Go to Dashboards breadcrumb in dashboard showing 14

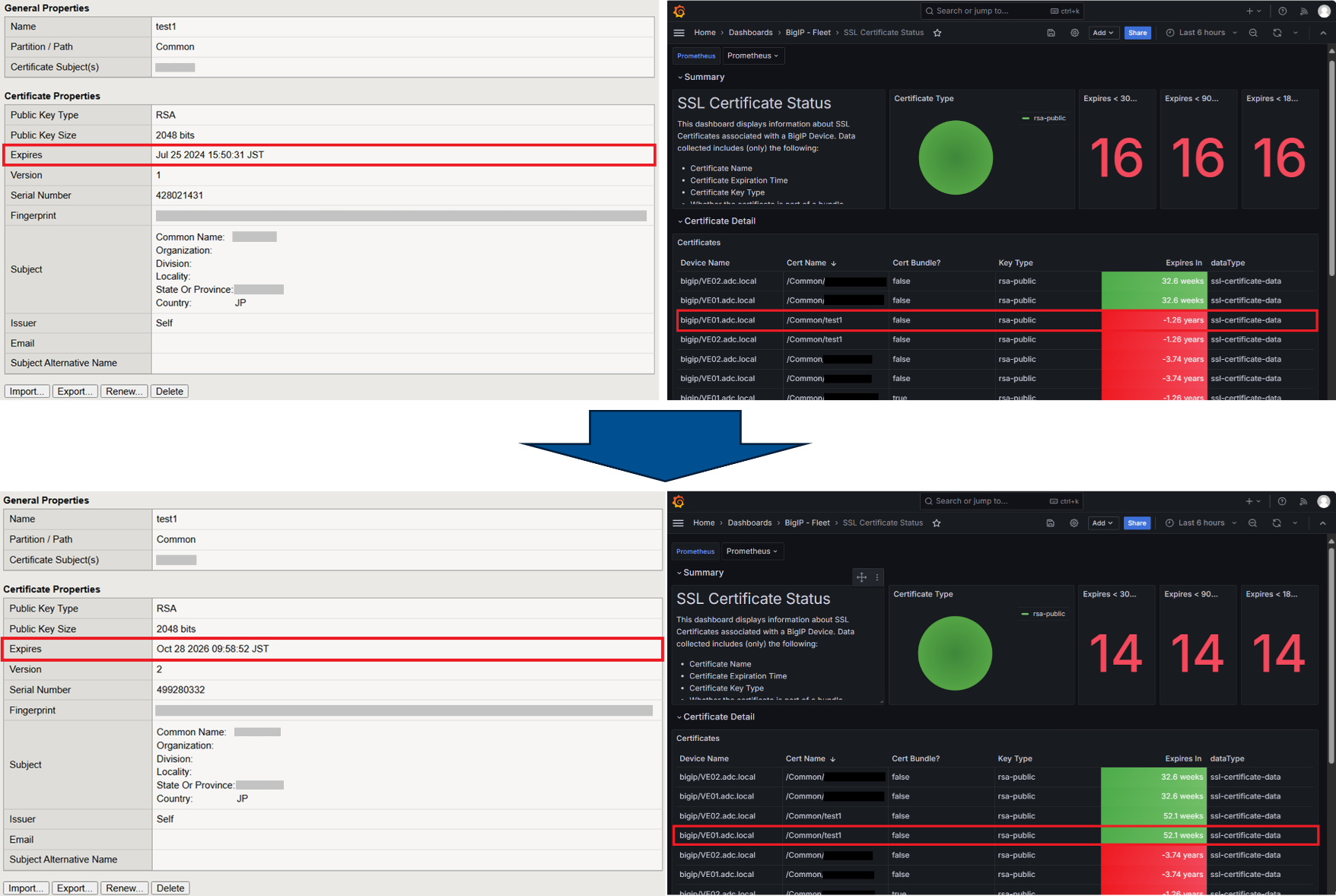[x=749, y=523]
